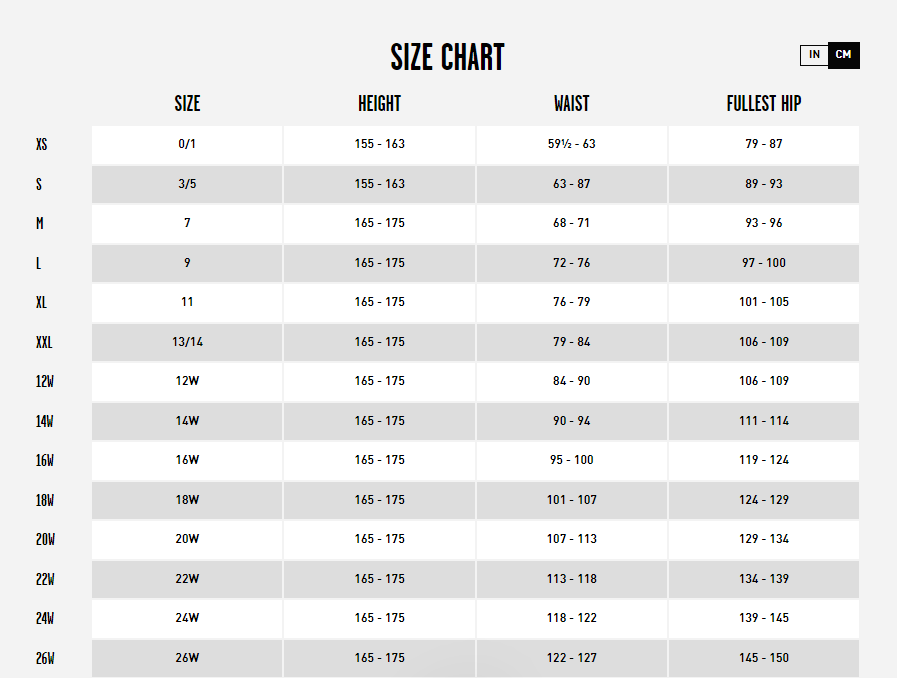Select the CM unit toggle
The width and height of the screenshot is (897, 678).
coord(843,55)
